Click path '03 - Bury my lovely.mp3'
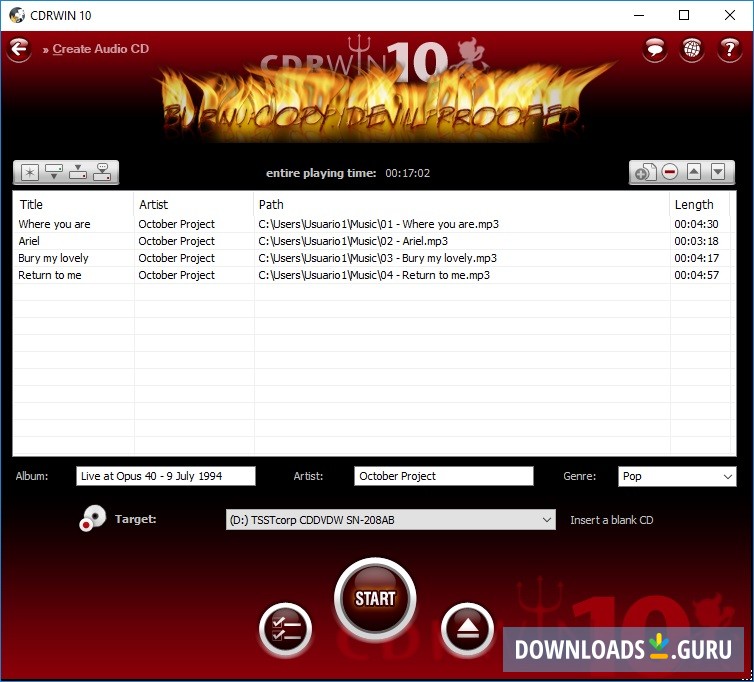Viewport: 754px width, 682px height. point(377,258)
